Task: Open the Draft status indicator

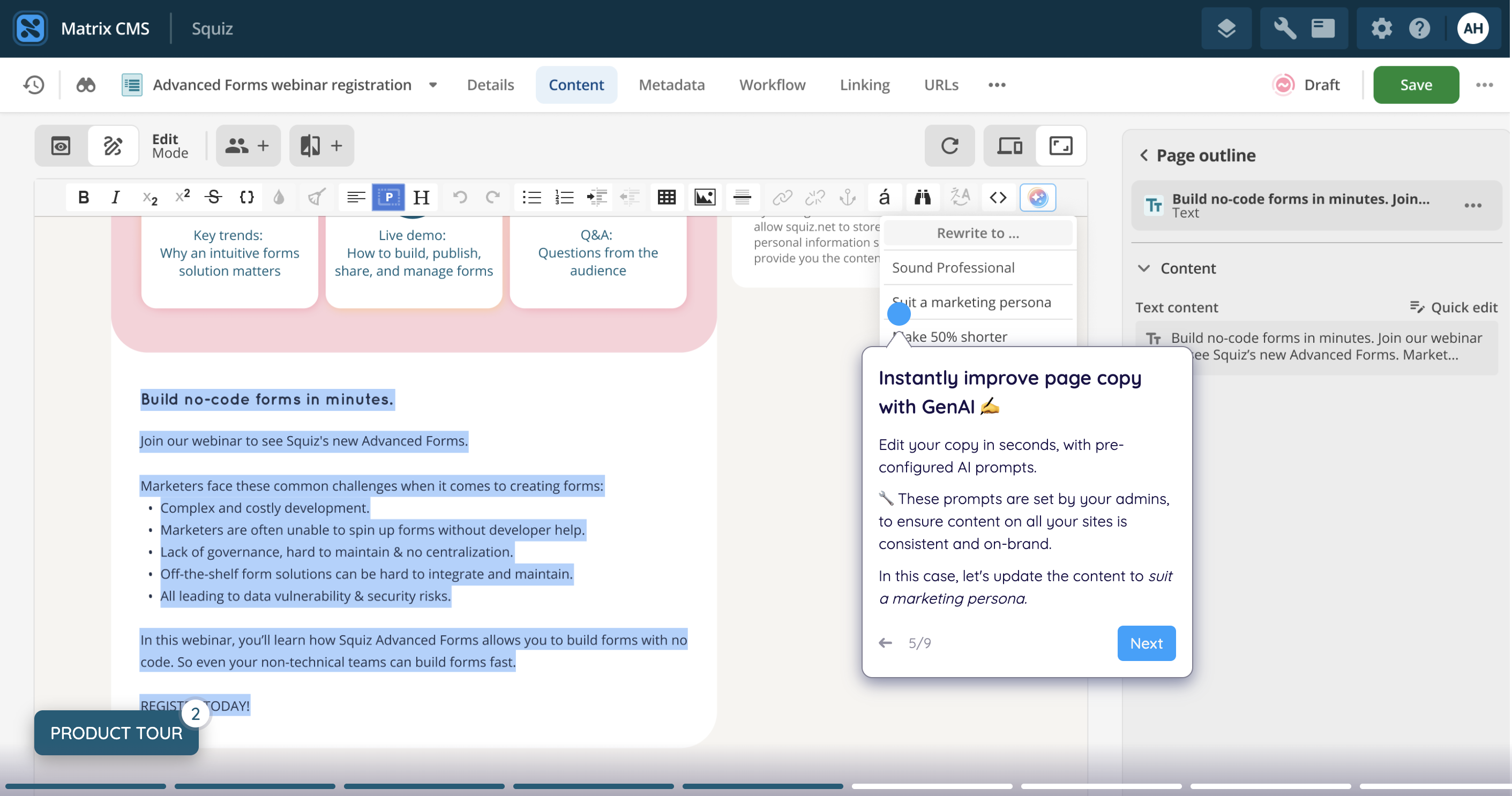Action: click(x=1307, y=85)
